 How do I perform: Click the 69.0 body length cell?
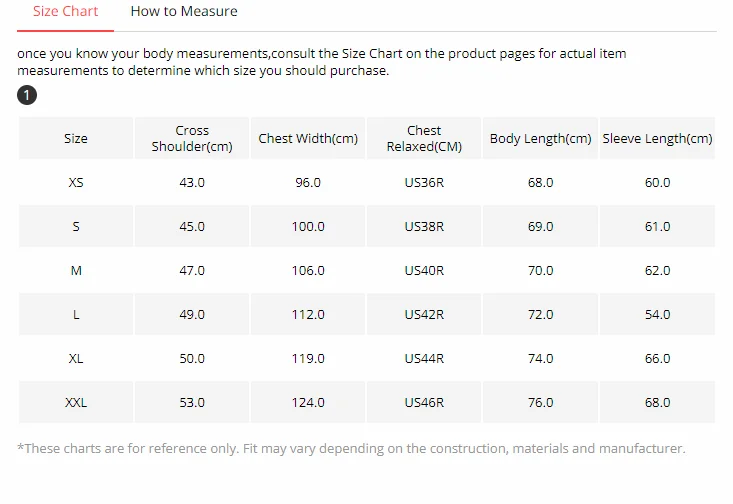point(540,226)
